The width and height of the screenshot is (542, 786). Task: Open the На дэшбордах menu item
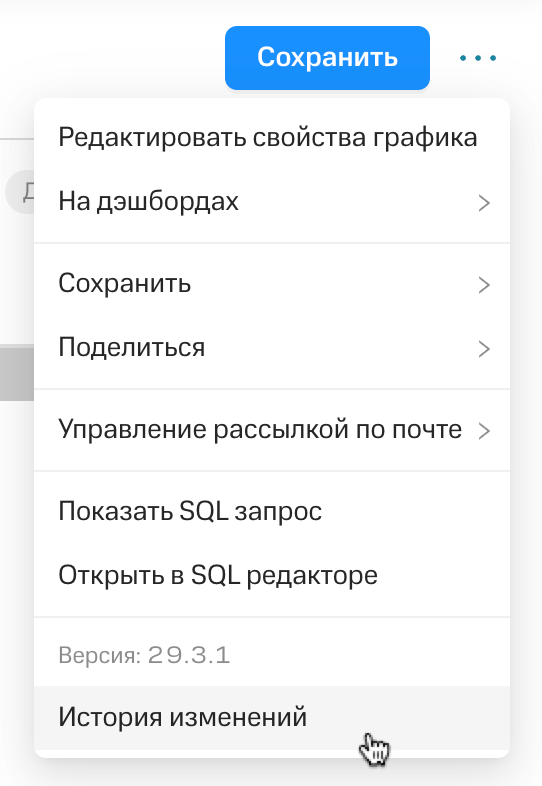coord(272,202)
